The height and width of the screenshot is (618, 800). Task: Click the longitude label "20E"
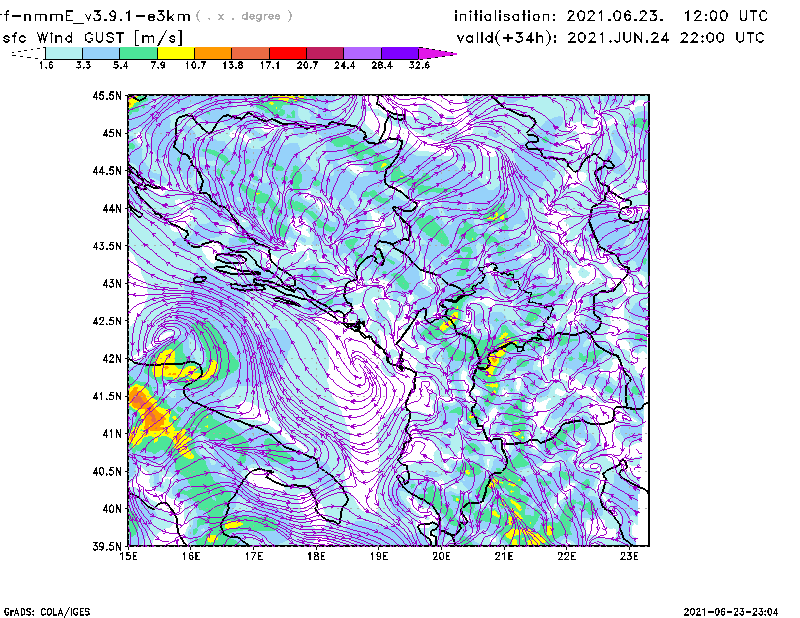click(441, 556)
